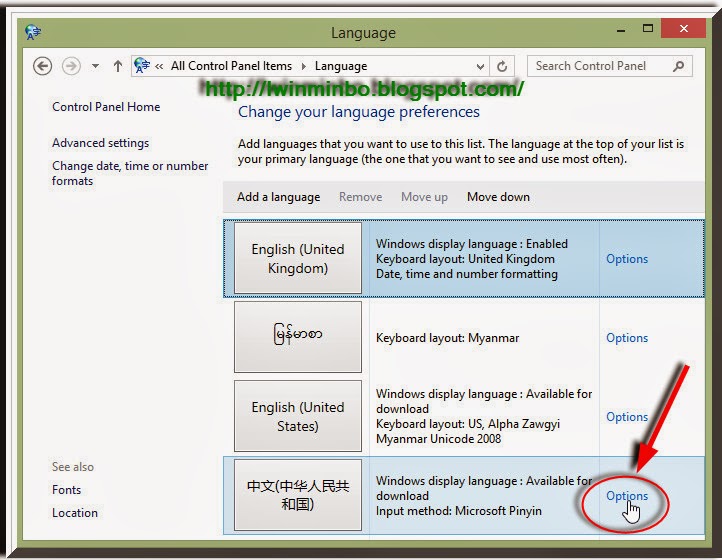
Task: Open Control Panel Home
Action: [106, 107]
